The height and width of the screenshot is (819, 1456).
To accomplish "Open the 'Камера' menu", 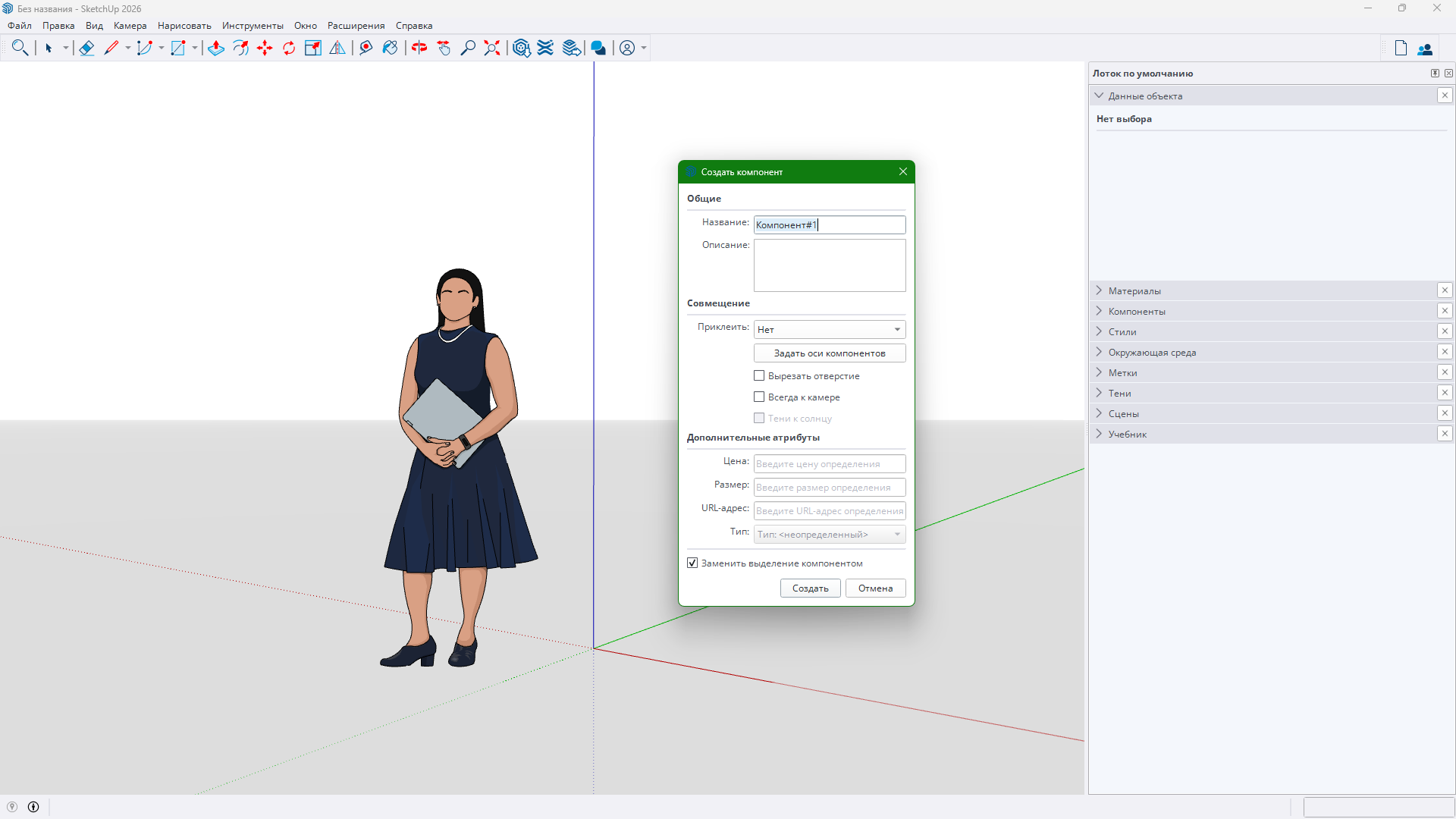I will [130, 26].
